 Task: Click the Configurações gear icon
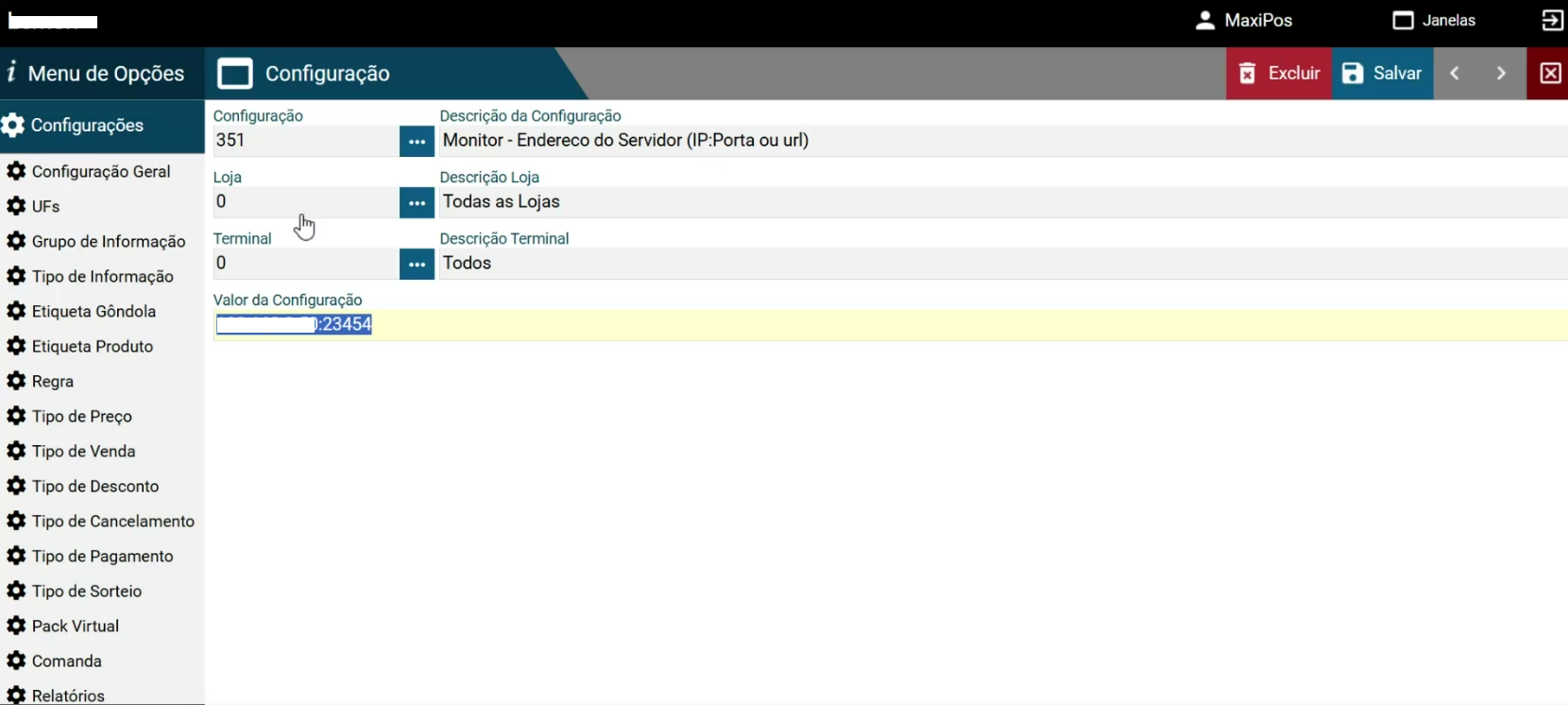click(x=13, y=126)
